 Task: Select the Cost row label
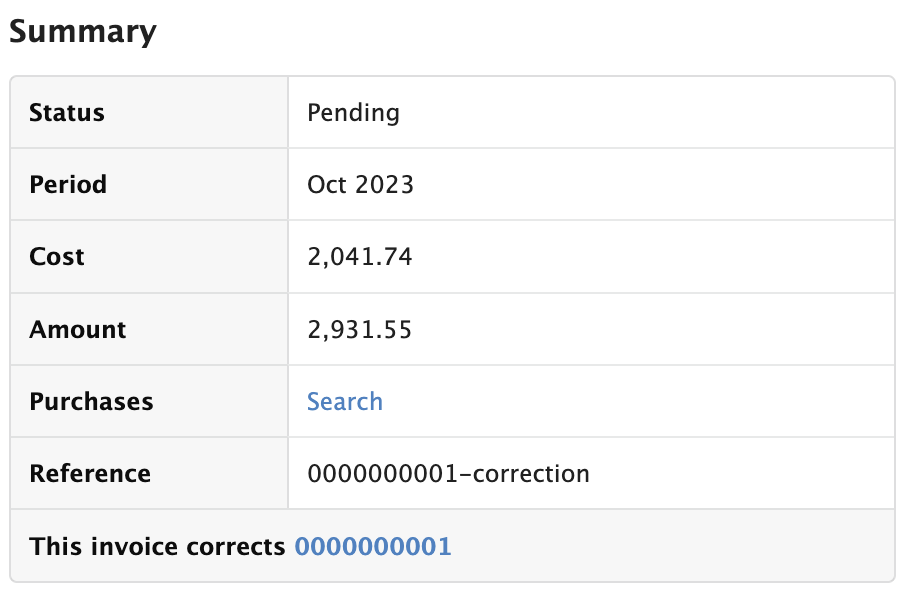tap(56, 256)
